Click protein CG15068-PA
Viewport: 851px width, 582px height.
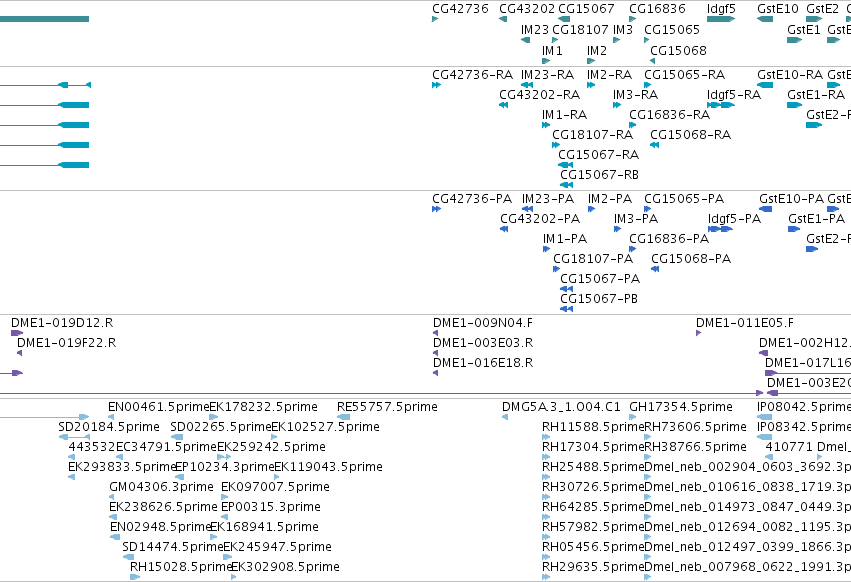click(691, 260)
